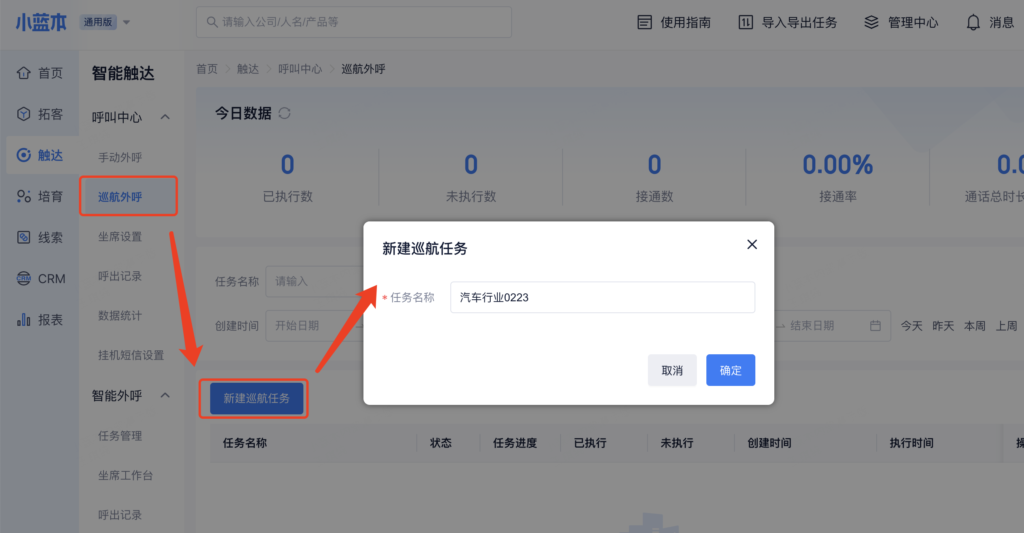Click 呼叫中心 in the breadcrumb

(300, 69)
